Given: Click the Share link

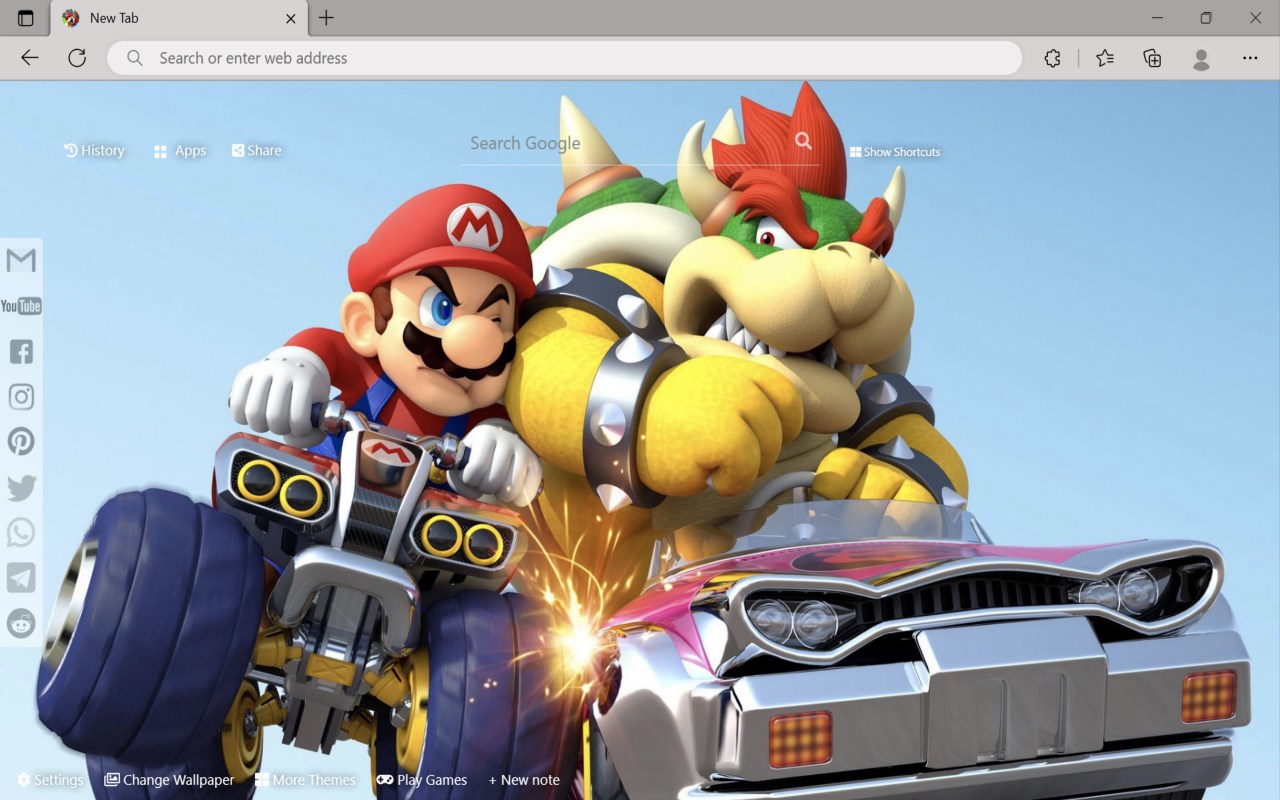Looking at the screenshot, I should (257, 150).
